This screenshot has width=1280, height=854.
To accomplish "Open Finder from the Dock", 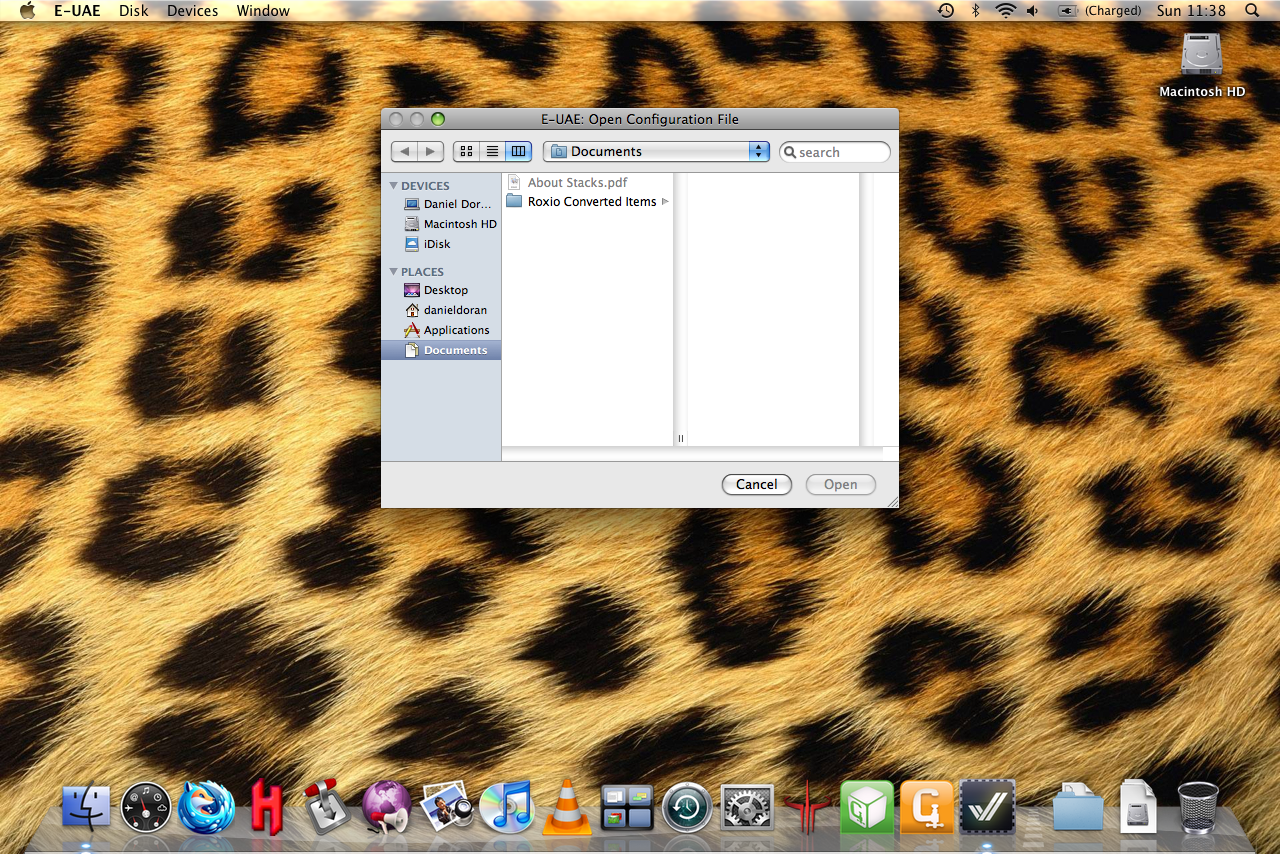I will pyautogui.click(x=86, y=808).
